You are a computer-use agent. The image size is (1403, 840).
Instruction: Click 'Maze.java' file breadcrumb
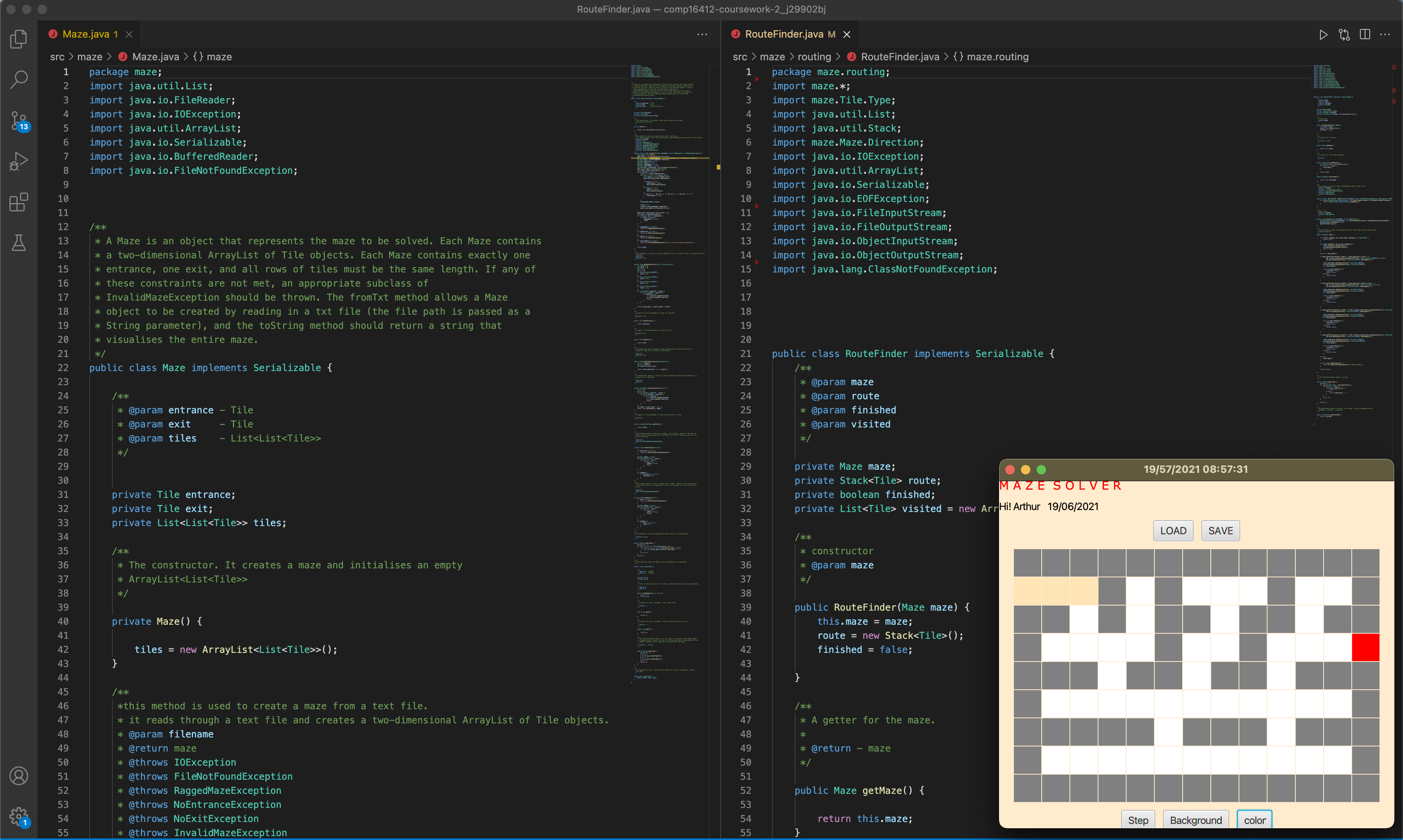click(149, 57)
